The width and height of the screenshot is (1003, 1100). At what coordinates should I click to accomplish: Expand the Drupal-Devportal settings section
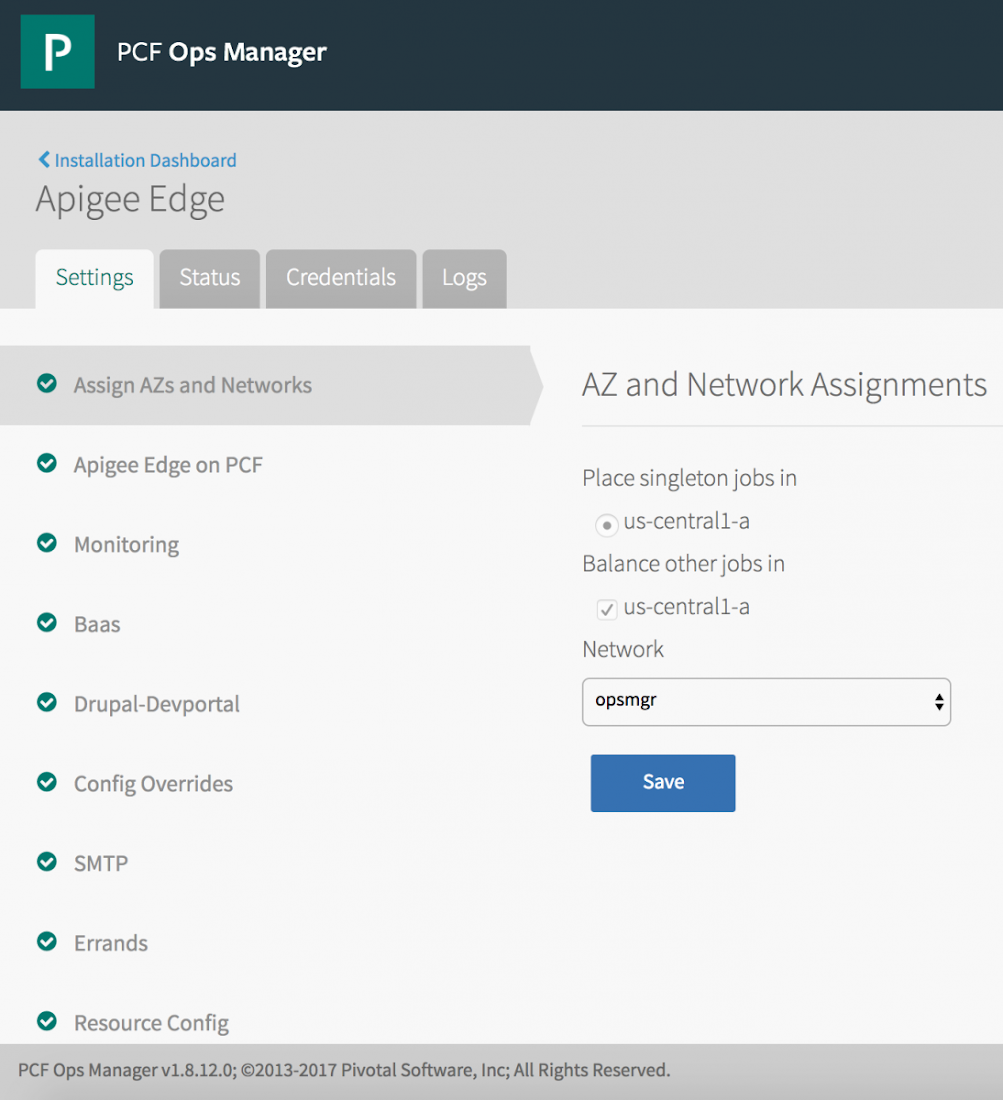(x=156, y=703)
